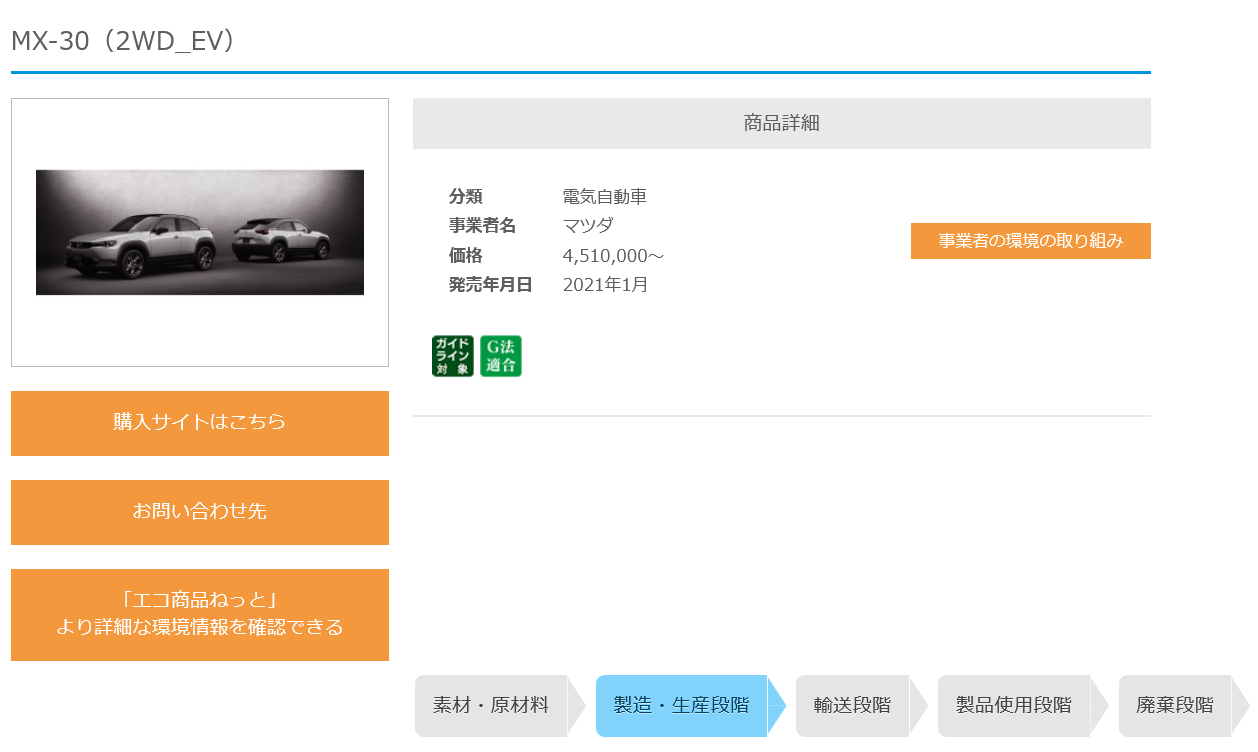
Task: Click the 「エコ商品ねっと」 detailed info button
Action: 200,614
